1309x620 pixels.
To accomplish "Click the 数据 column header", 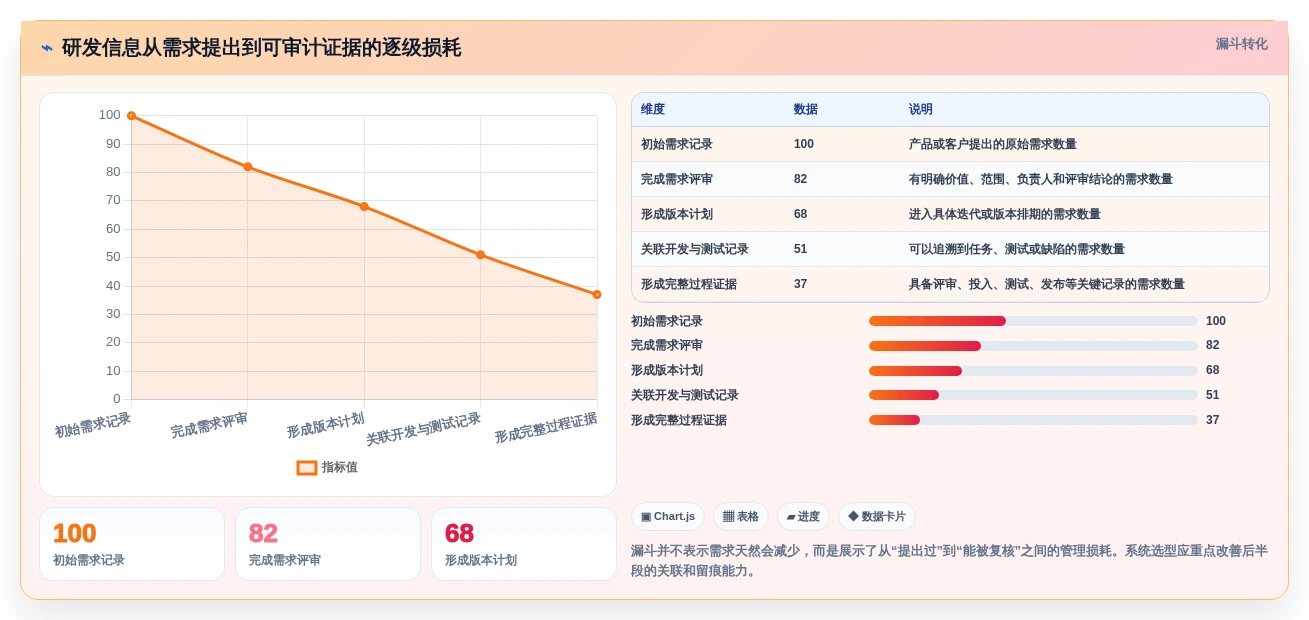I will [x=805, y=109].
